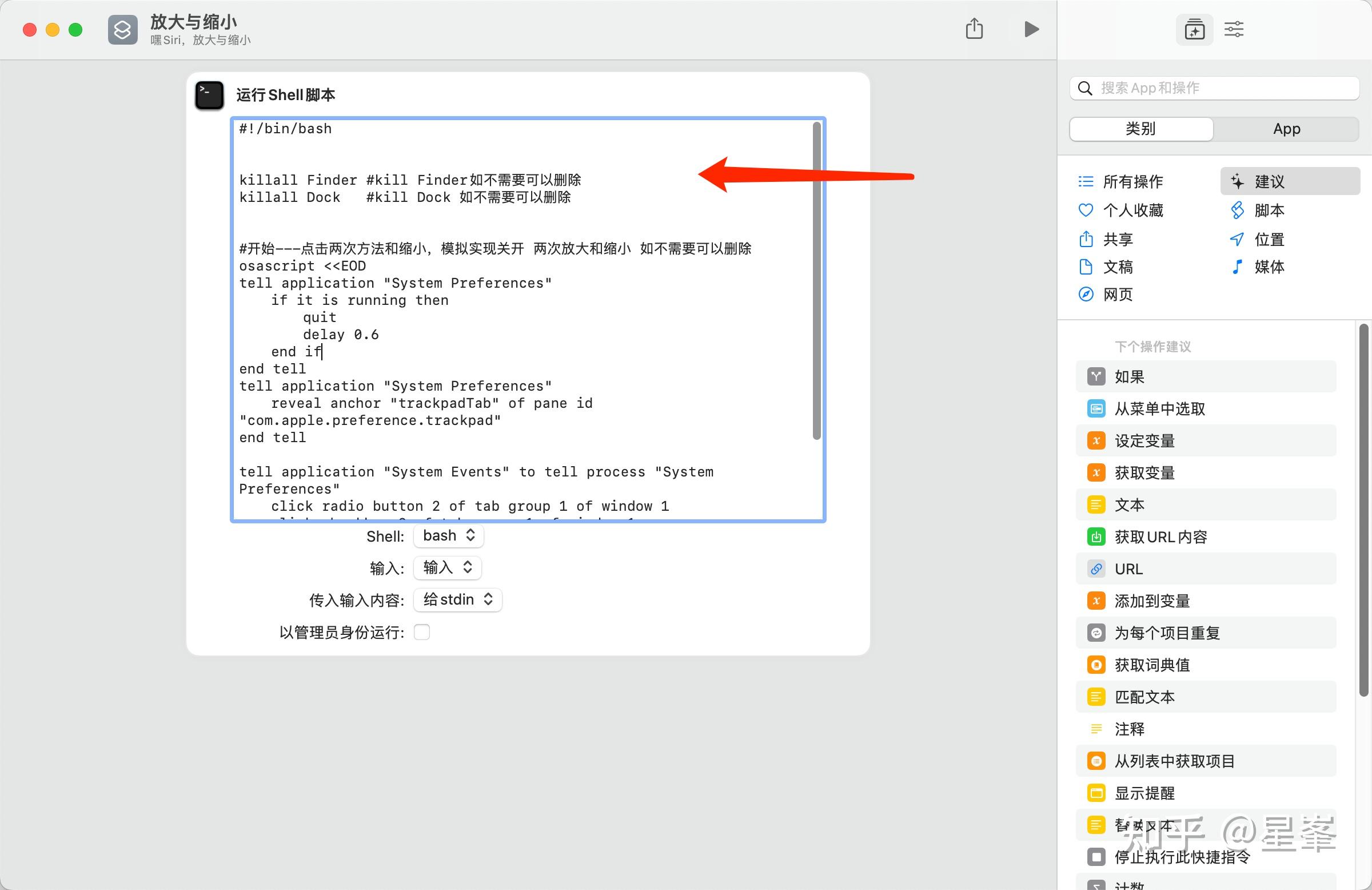Screen dimensions: 1372x890
Task: Switch to the 类别 tab
Action: click(1141, 129)
